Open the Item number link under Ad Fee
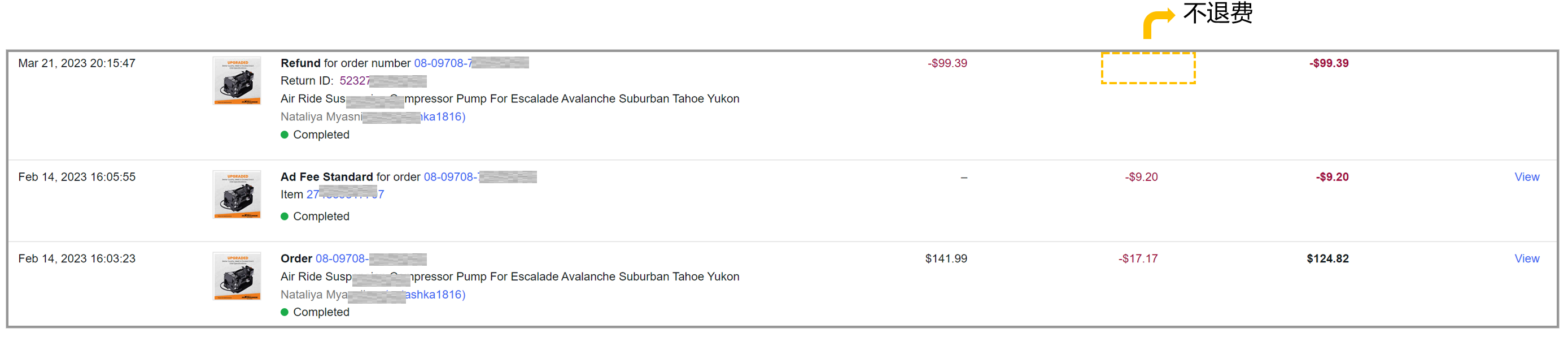 (345, 195)
